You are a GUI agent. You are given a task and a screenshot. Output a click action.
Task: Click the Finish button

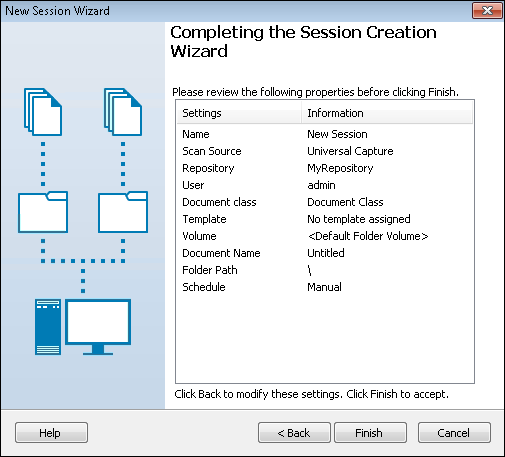click(x=370, y=433)
